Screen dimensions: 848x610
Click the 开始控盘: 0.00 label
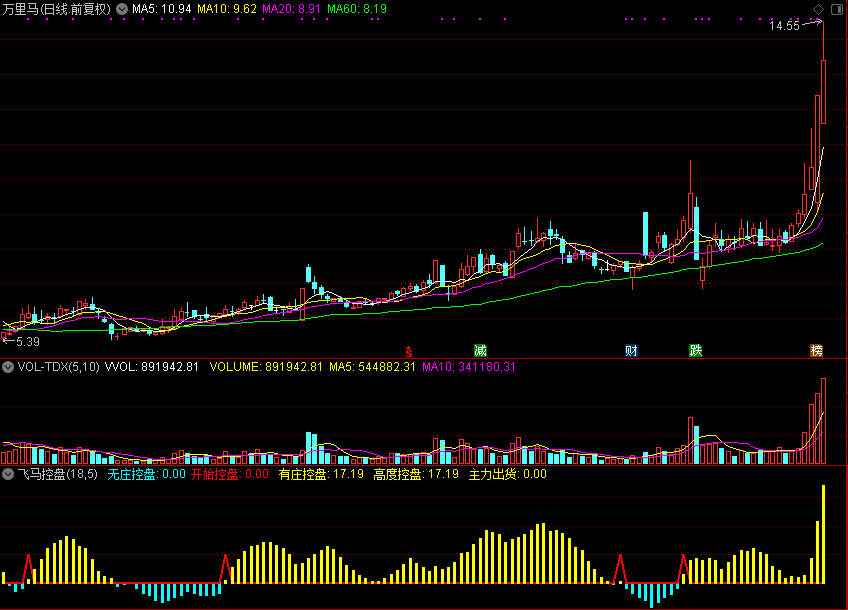(x=230, y=474)
